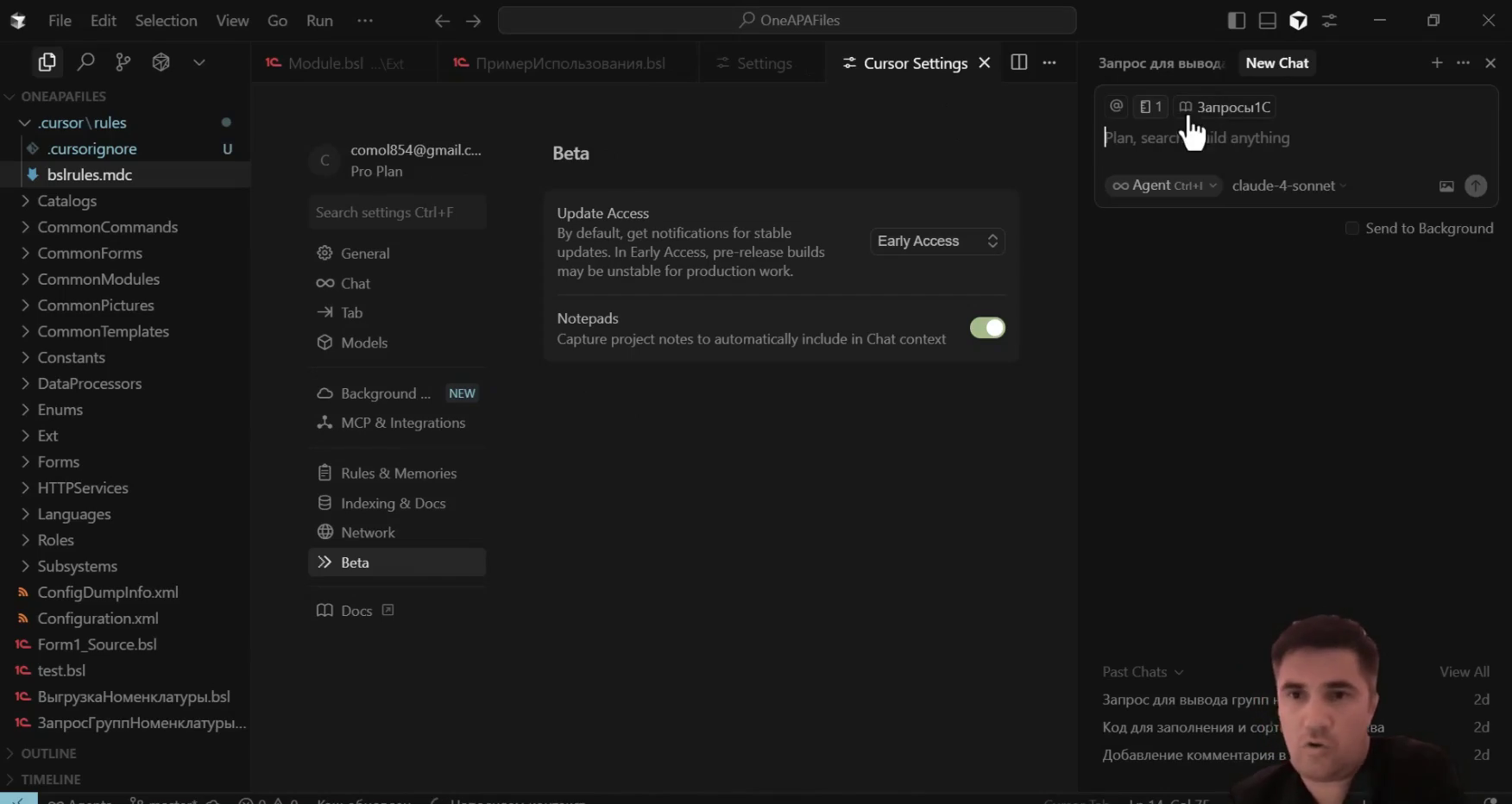Expand the CommonModules folder
Image resolution: width=1512 pixels, height=804 pixels.
tap(125, 280)
